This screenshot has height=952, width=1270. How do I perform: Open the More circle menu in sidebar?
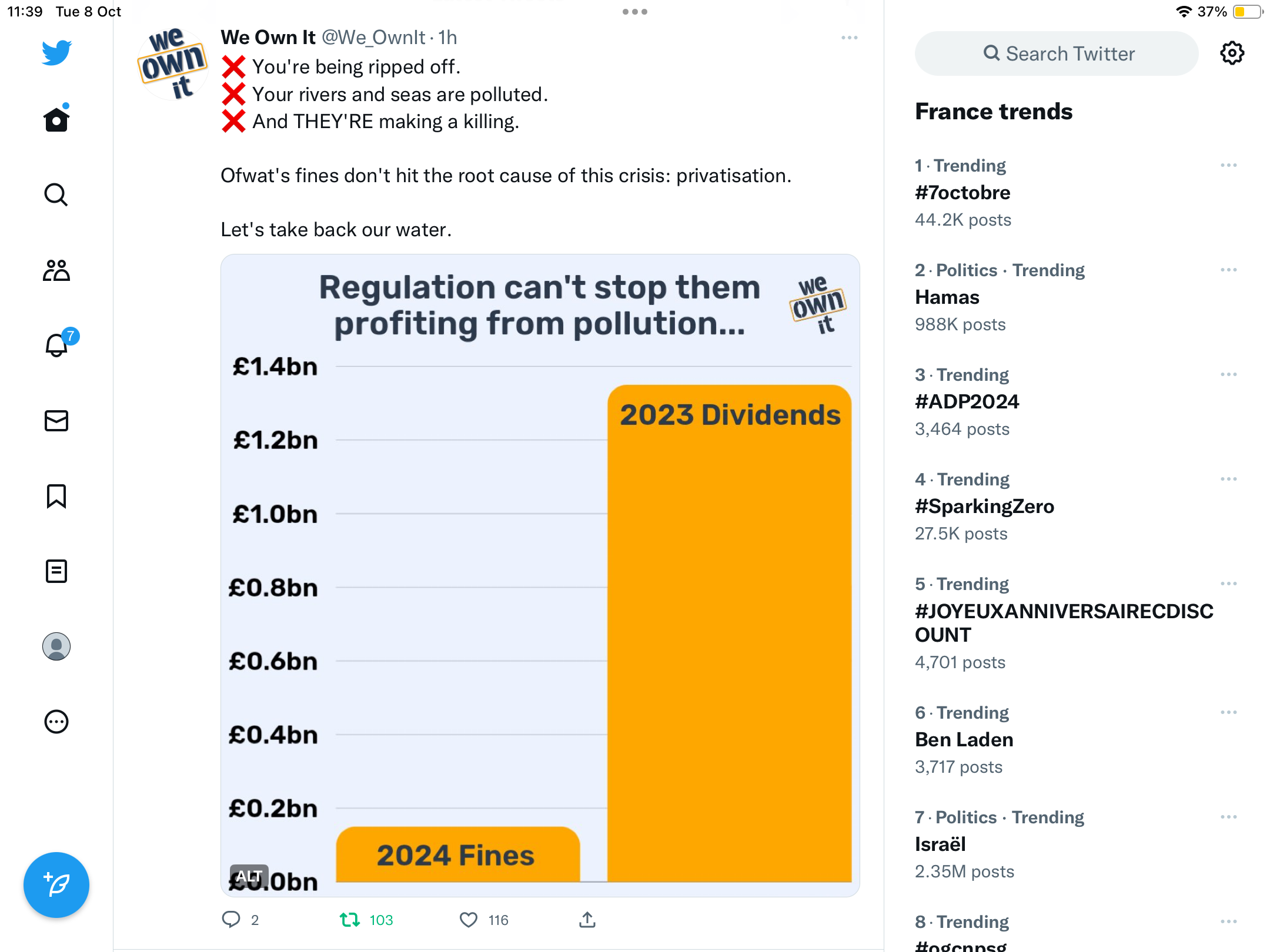[56, 722]
